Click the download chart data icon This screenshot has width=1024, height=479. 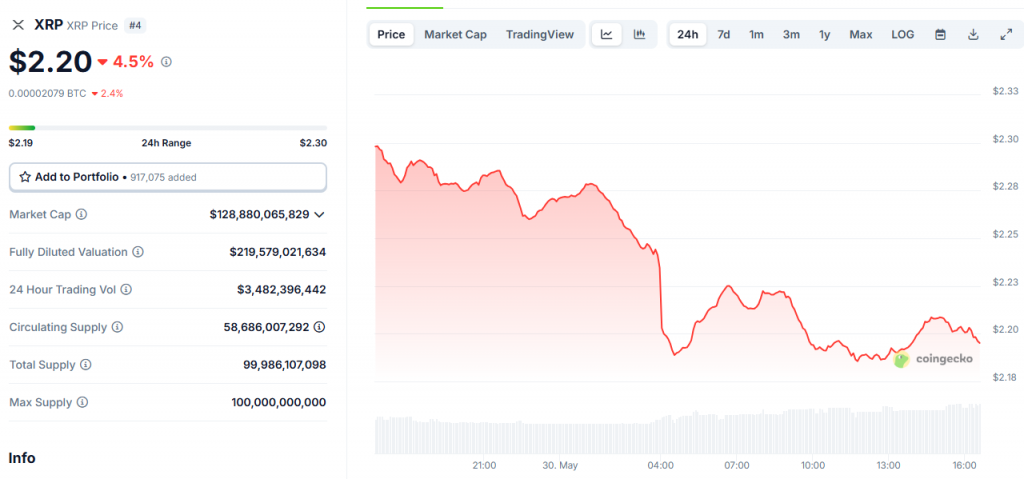click(973, 34)
